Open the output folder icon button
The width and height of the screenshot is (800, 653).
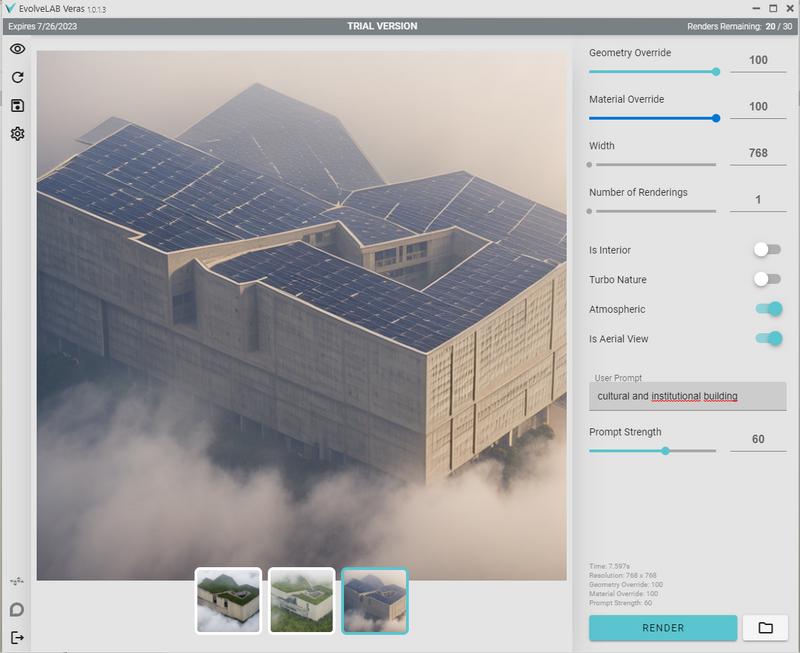click(765, 628)
